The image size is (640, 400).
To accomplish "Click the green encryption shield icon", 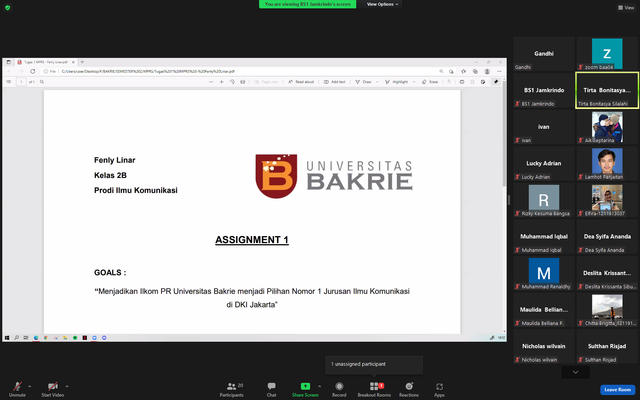I will (x=7, y=7).
